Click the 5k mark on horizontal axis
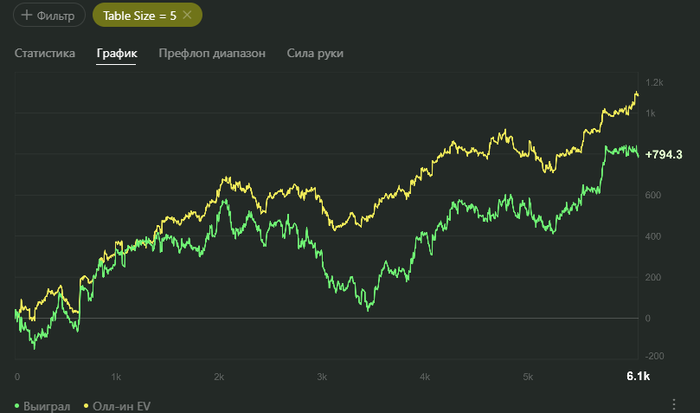The height and width of the screenshot is (413, 700). click(x=528, y=377)
